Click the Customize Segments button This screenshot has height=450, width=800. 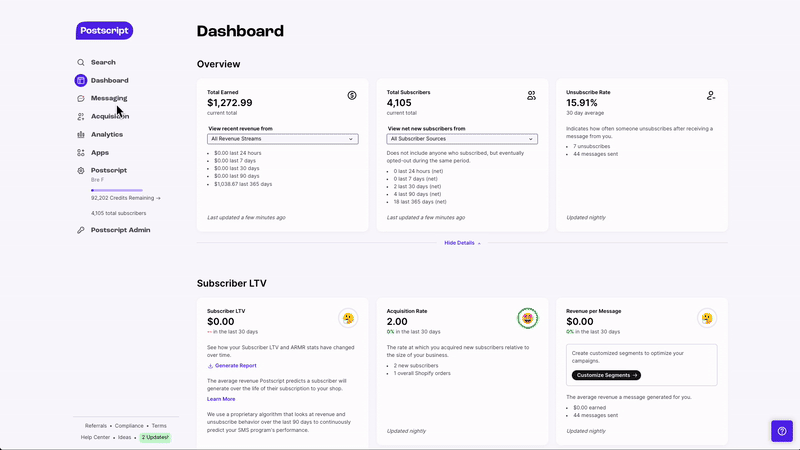click(606, 375)
